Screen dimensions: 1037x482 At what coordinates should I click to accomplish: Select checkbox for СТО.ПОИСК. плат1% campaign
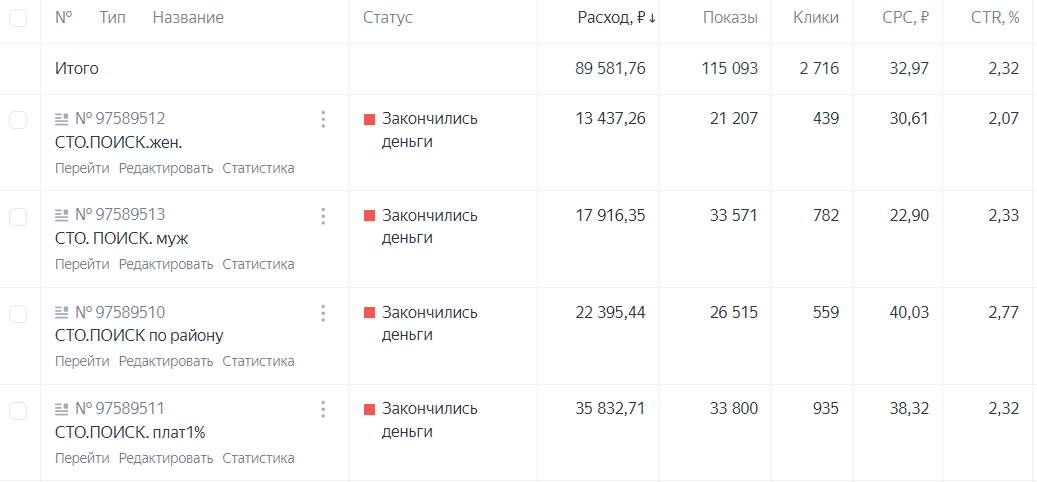point(18,411)
